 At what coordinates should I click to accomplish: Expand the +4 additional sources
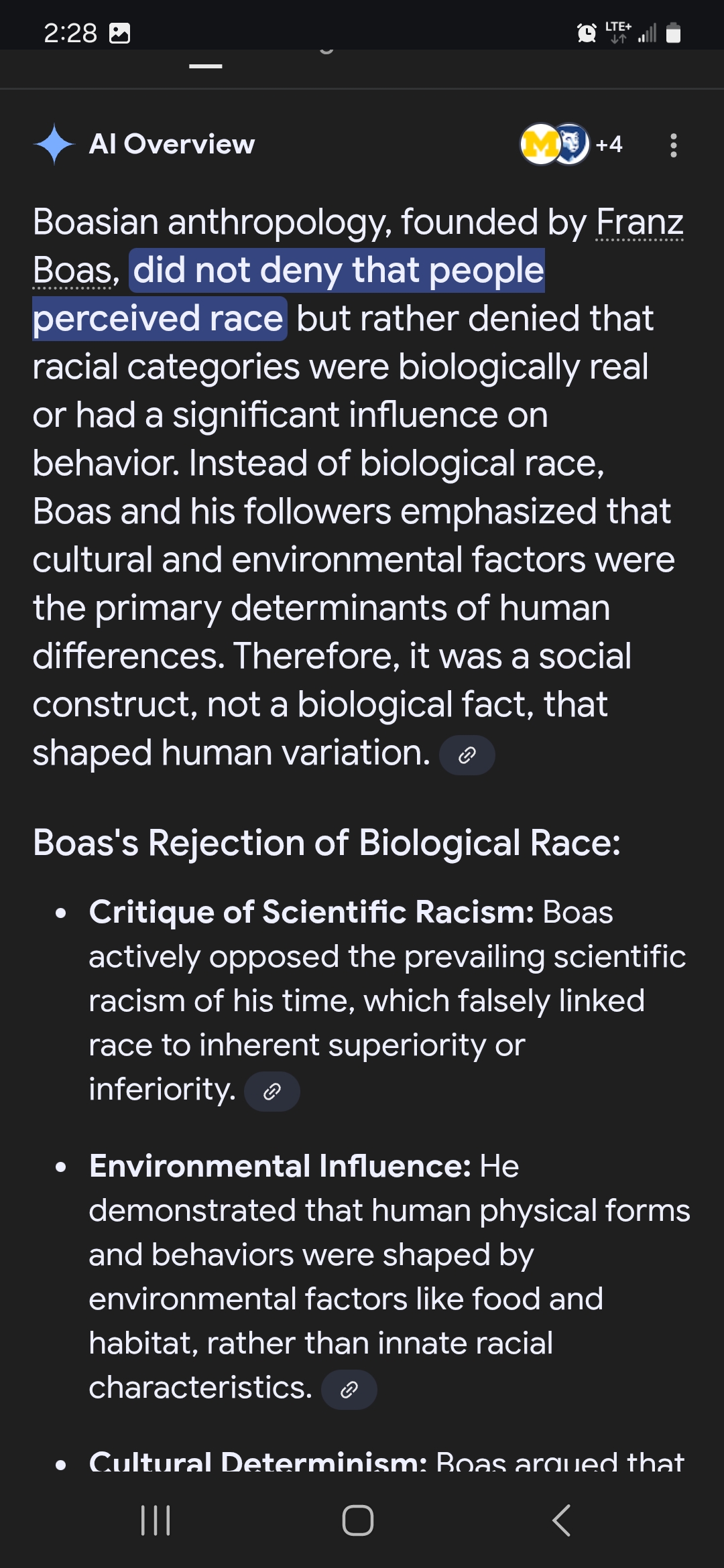coord(609,144)
